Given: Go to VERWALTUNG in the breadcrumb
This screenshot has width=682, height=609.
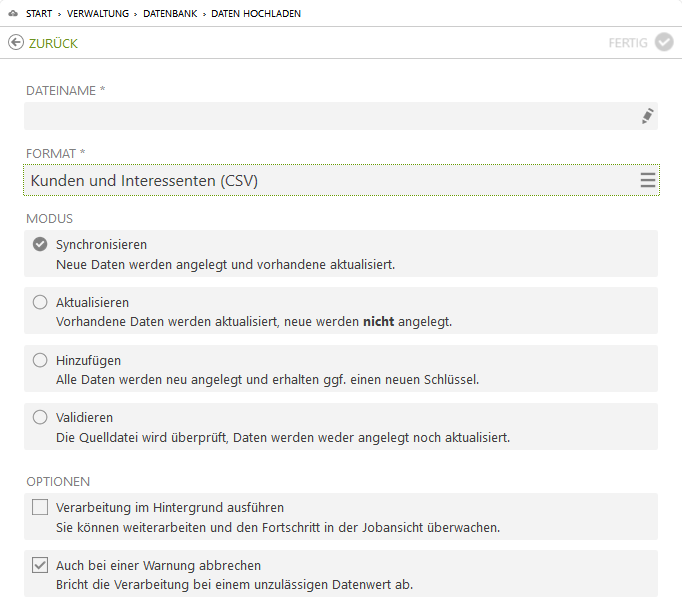Looking at the screenshot, I should click(x=98, y=13).
